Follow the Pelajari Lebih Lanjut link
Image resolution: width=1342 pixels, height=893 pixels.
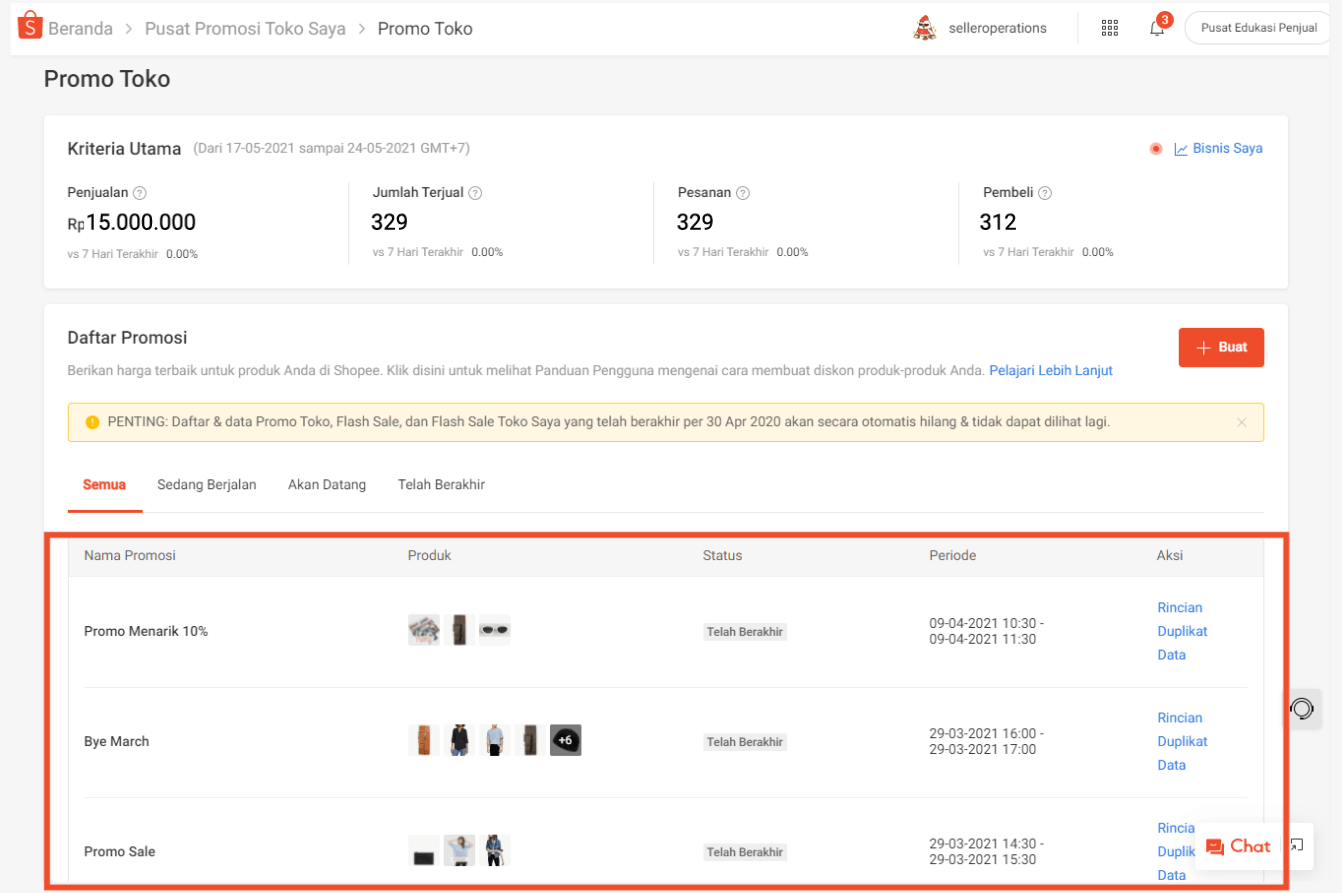[1050, 371]
